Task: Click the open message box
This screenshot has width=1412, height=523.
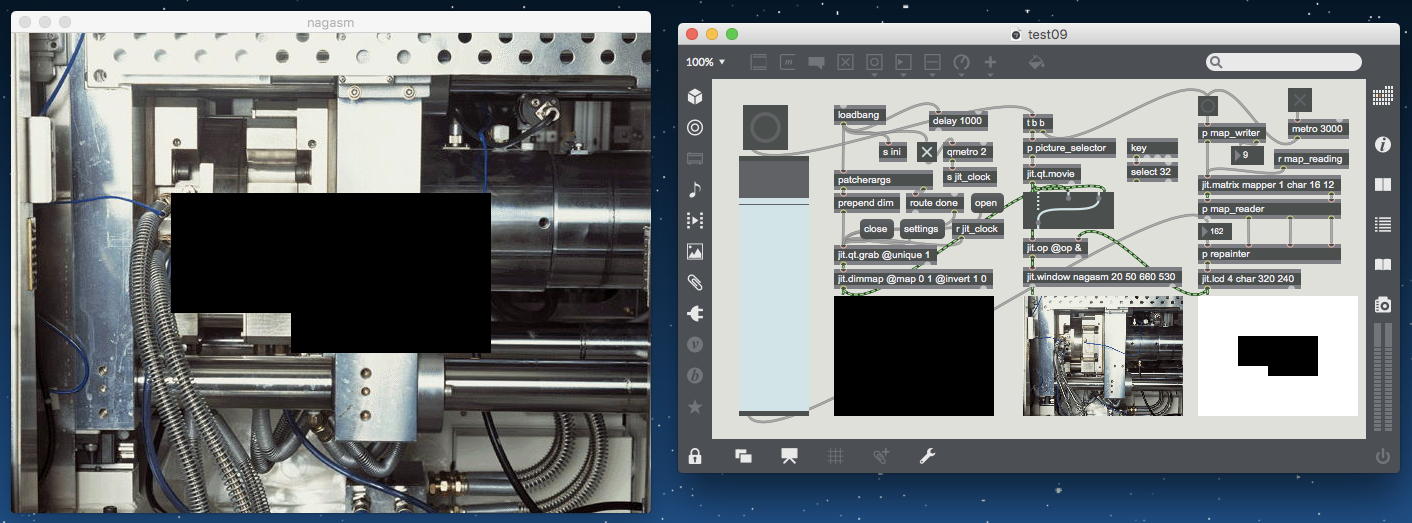Action: (x=986, y=202)
